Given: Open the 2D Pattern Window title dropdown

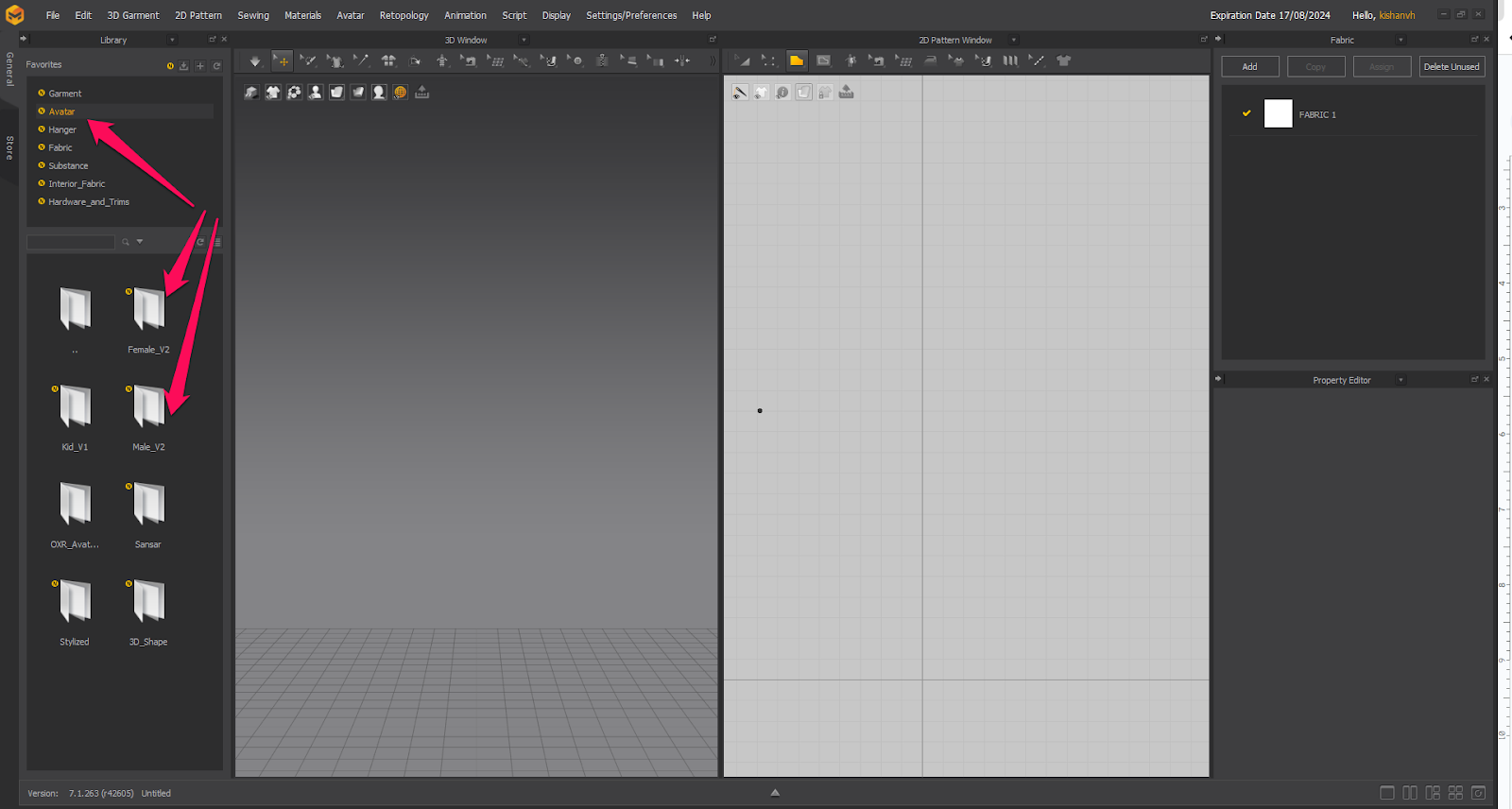Looking at the screenshot, I should click(1014, 40).
